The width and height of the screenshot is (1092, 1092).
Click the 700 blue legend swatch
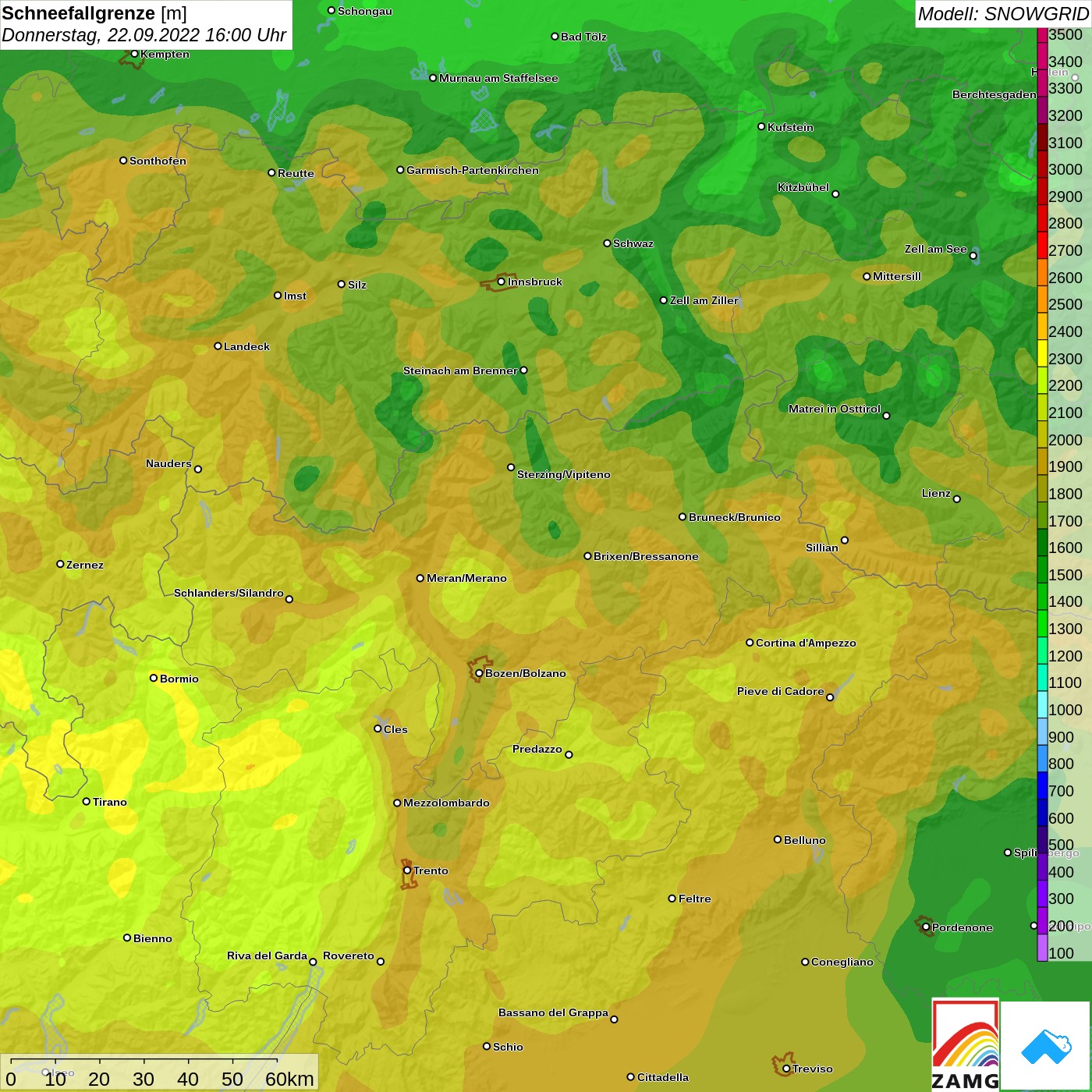[1042, 785]
